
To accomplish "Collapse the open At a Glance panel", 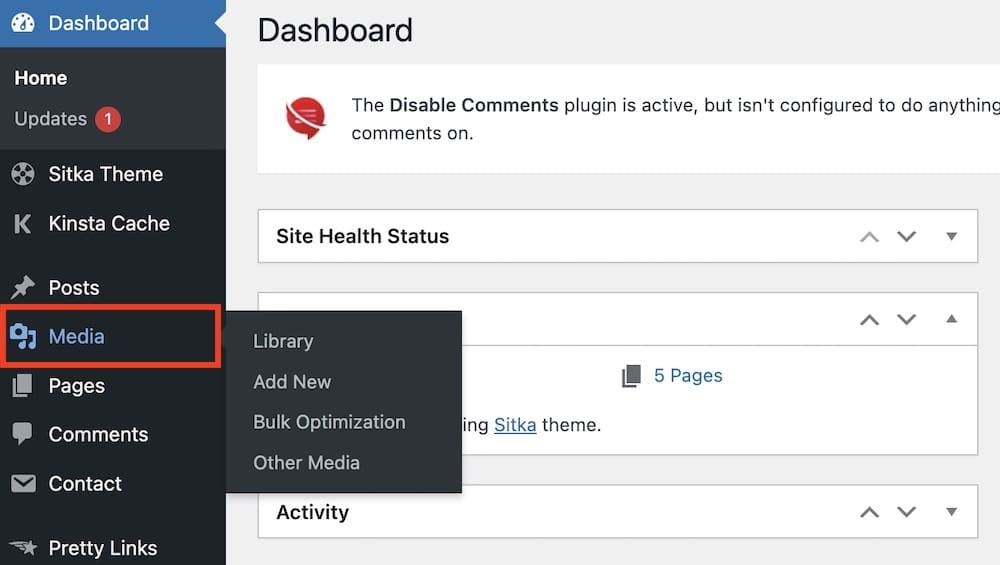I will [x=952, y=319].
